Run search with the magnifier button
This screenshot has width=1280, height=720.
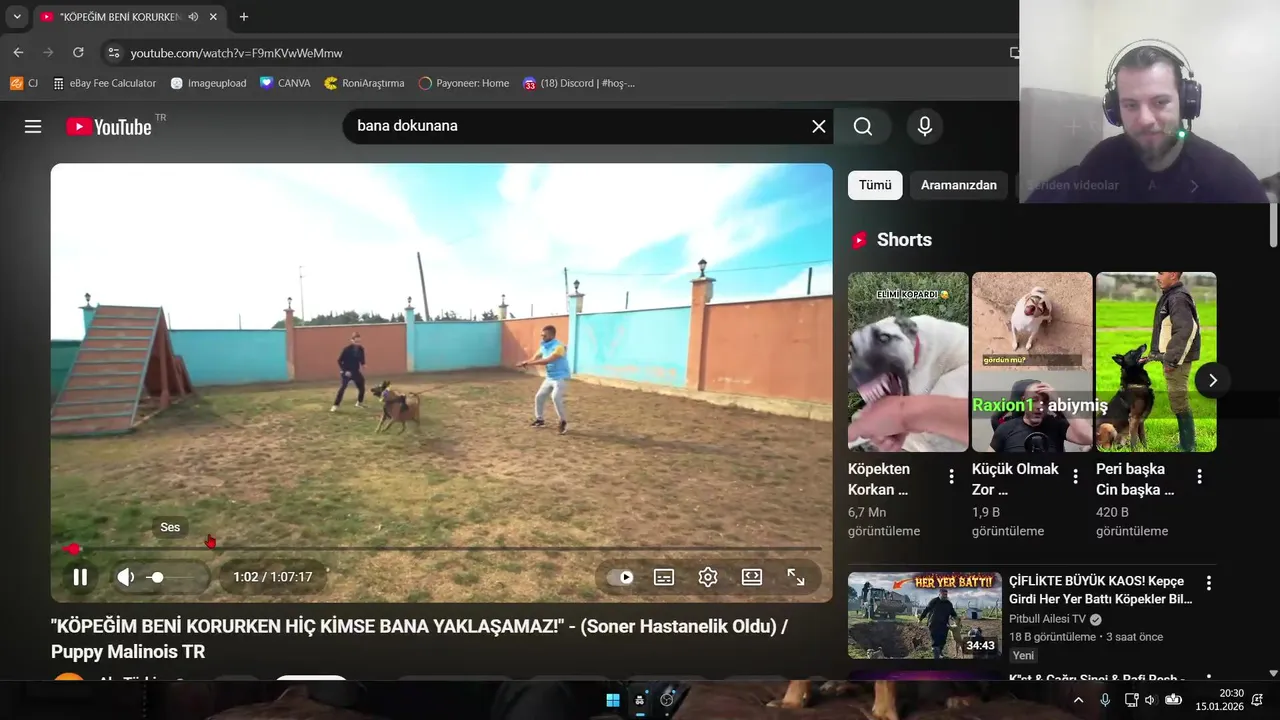863,126
